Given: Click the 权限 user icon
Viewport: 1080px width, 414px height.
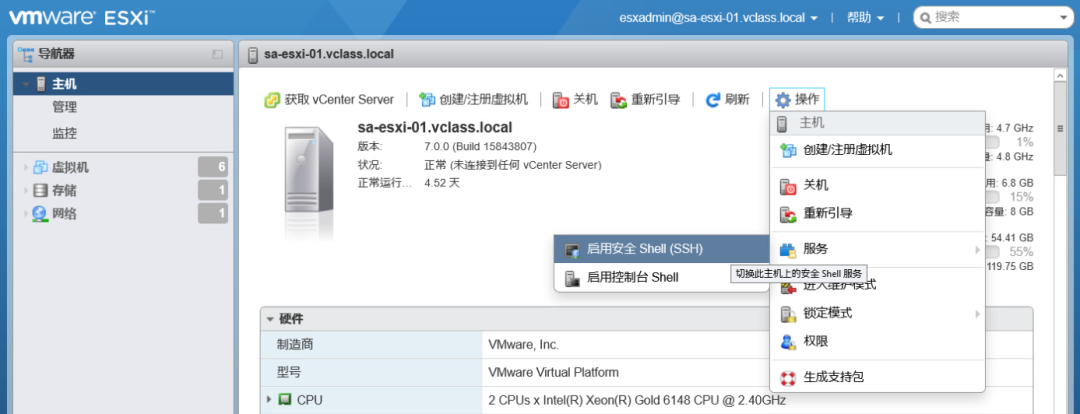Looking at the screenshot, I should tap(787, 342).
